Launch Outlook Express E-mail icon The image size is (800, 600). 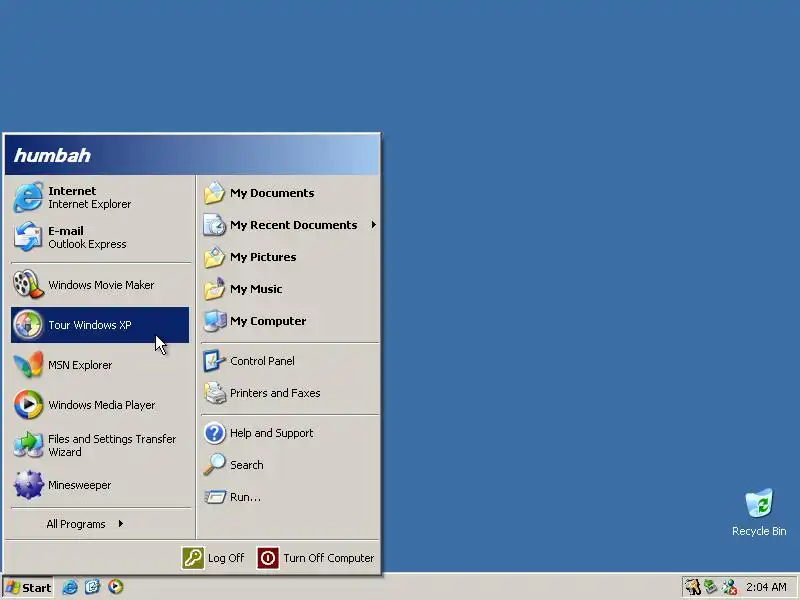[28, 237]
